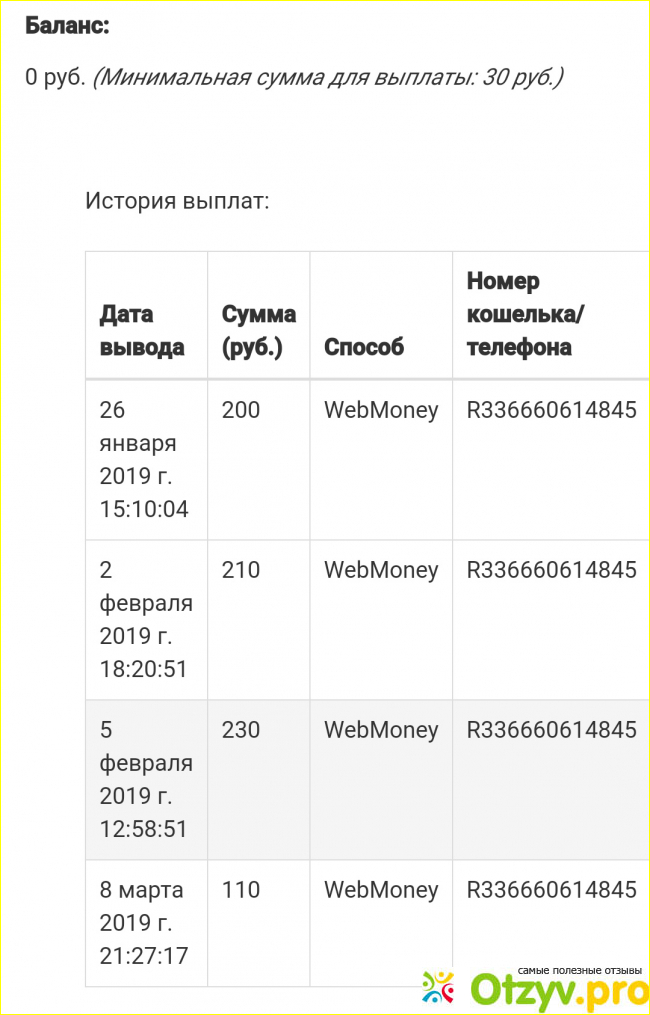Click the Otzyv.pro watermark text

pyautogui.click(x=550, y=992)
